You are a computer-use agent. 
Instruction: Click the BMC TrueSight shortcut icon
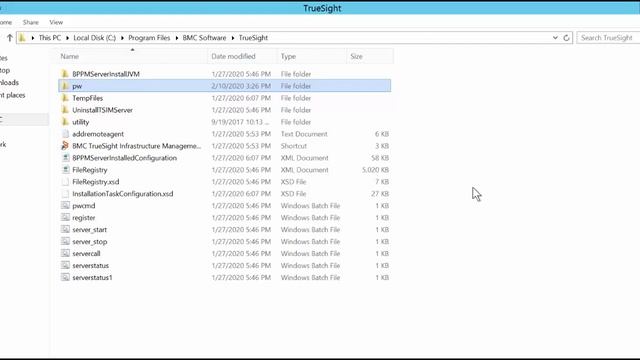(x=65, y=146)
